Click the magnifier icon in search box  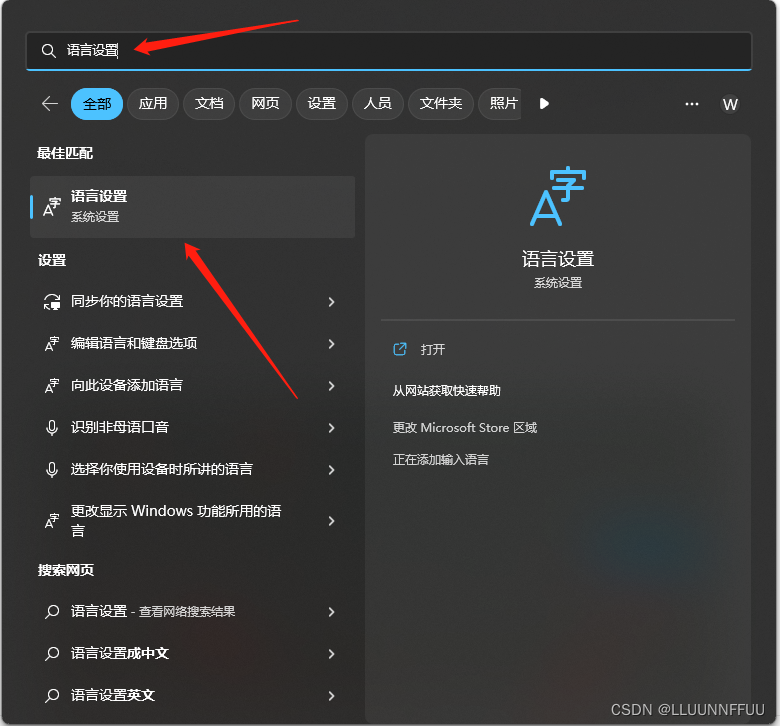[48, 51]
